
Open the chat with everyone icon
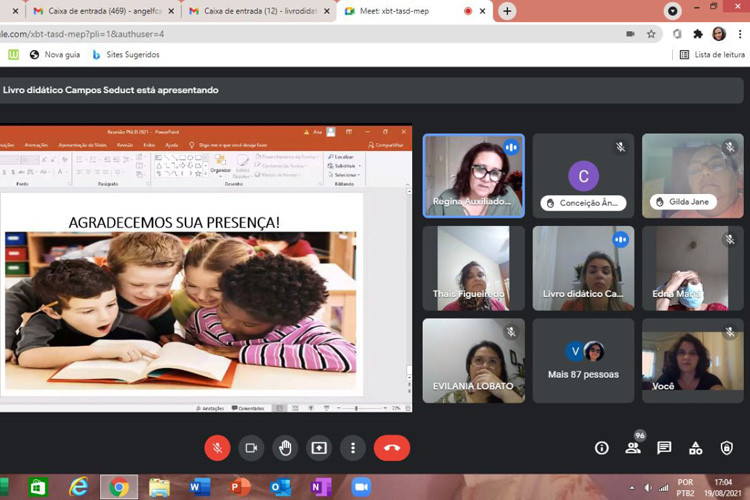[x=664, y=448]
